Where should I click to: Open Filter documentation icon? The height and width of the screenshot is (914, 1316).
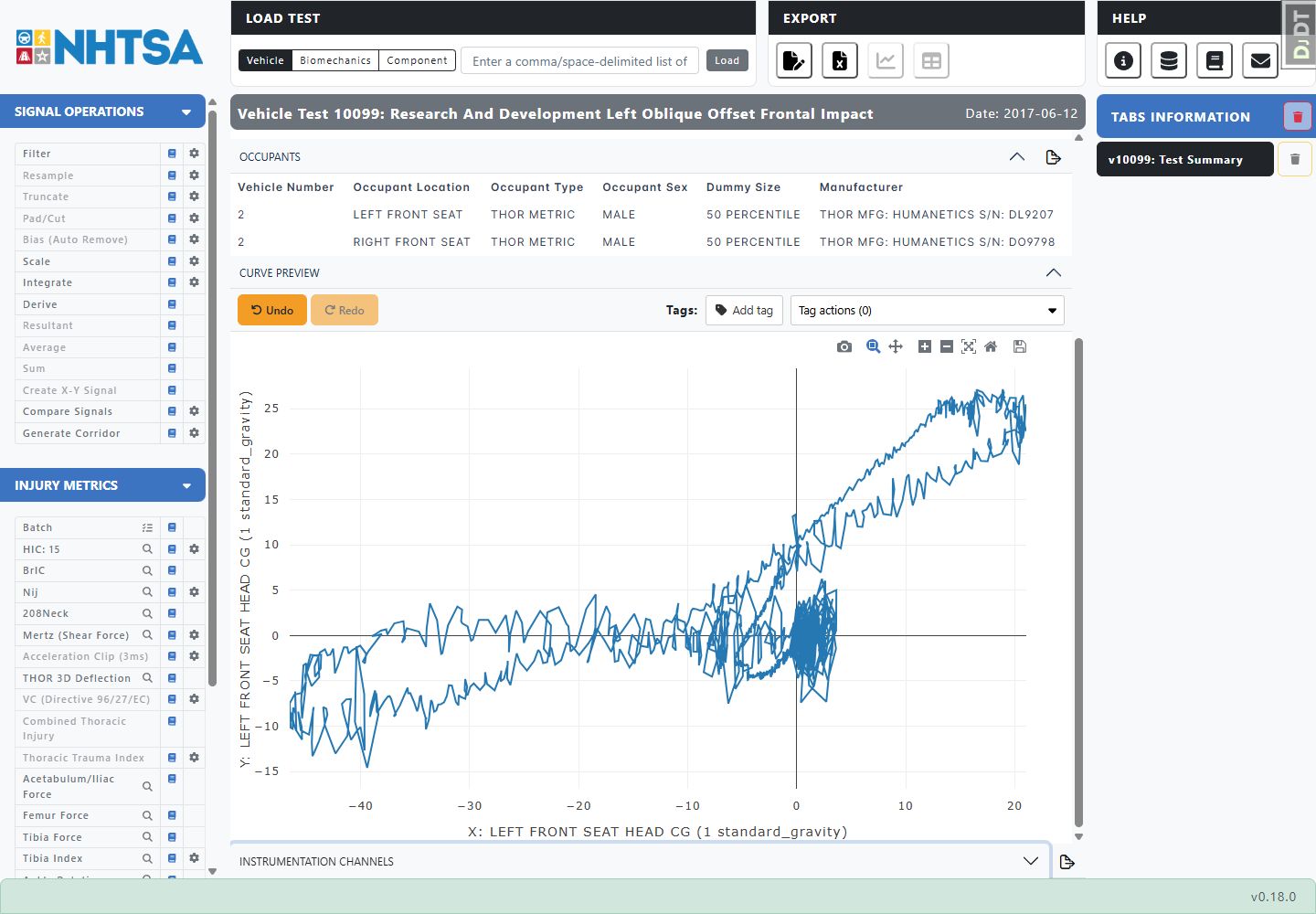tap(172, 154)
